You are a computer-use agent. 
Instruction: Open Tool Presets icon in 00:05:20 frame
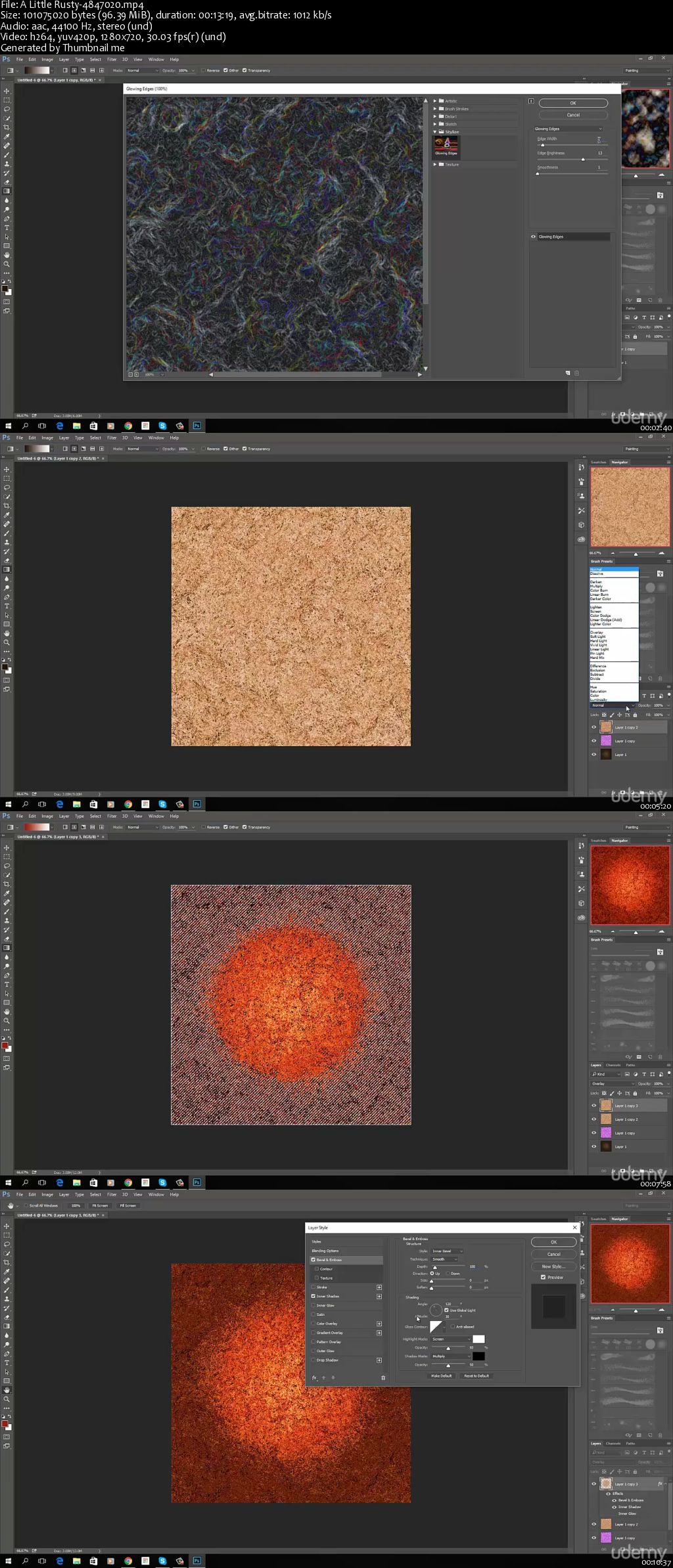click(x=581, y=510)
